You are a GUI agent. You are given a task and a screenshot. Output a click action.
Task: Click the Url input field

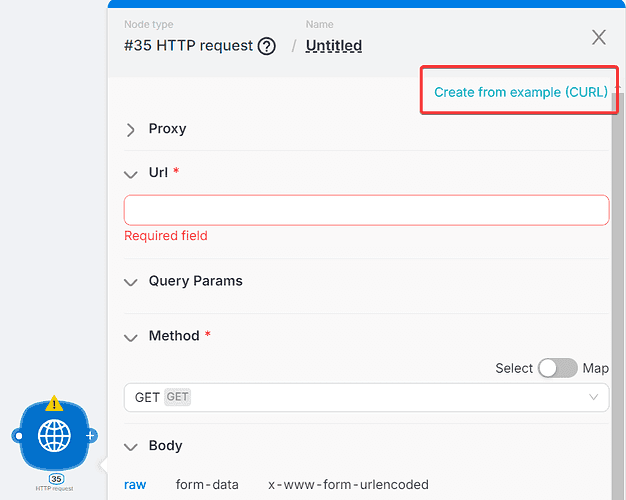[x=366, y=210]
